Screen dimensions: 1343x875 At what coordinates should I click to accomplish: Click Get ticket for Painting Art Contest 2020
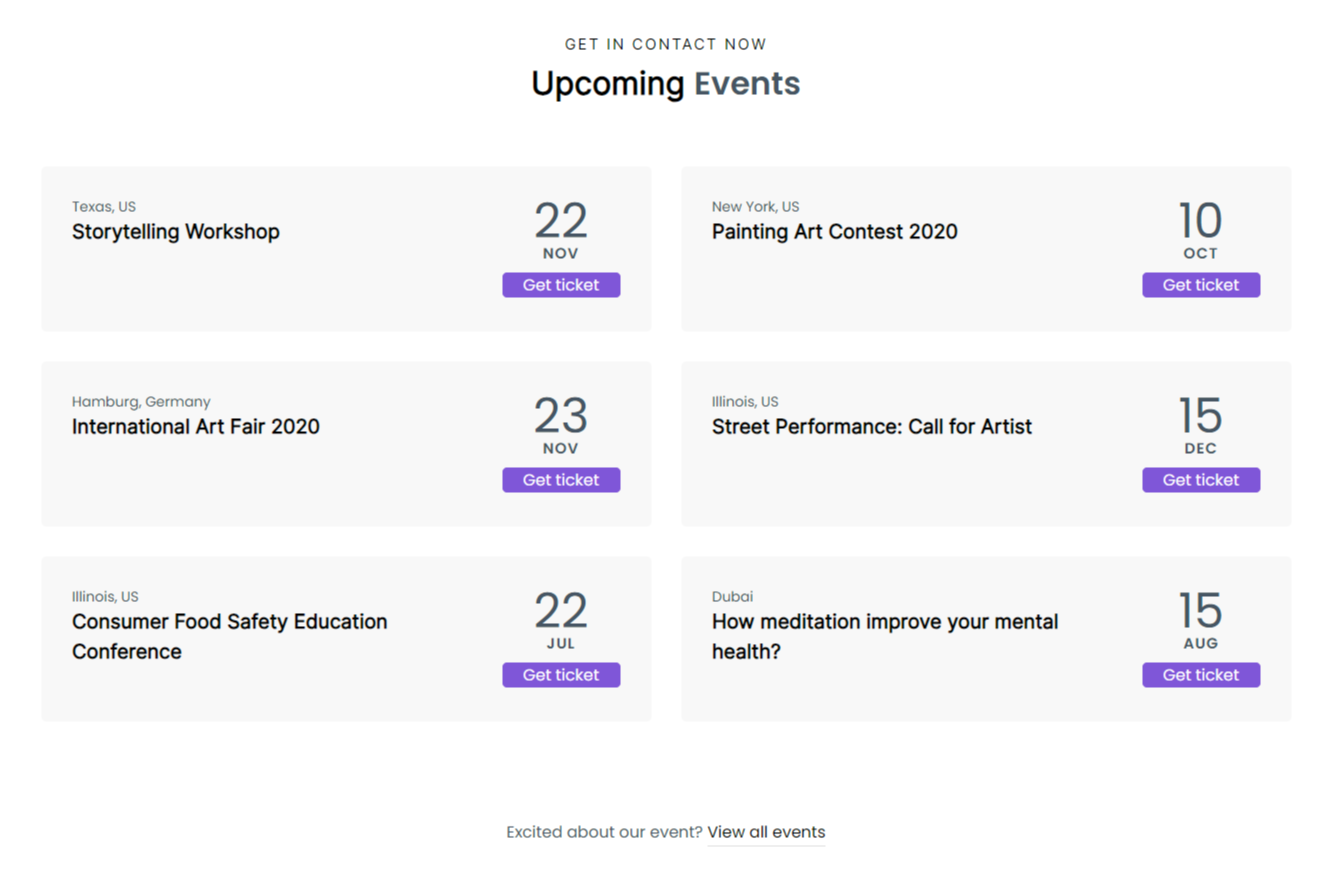[x=1200, y=284]
